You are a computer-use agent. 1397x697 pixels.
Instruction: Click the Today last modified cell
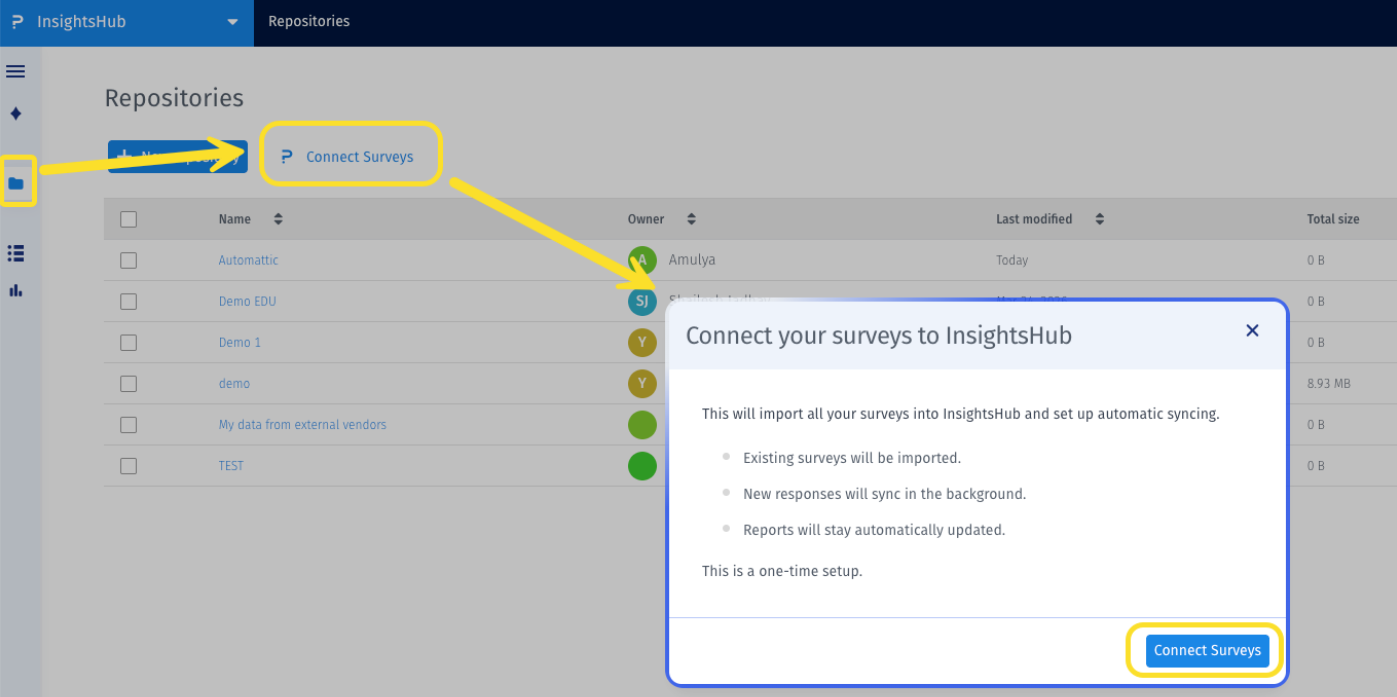click(1012, 260)
